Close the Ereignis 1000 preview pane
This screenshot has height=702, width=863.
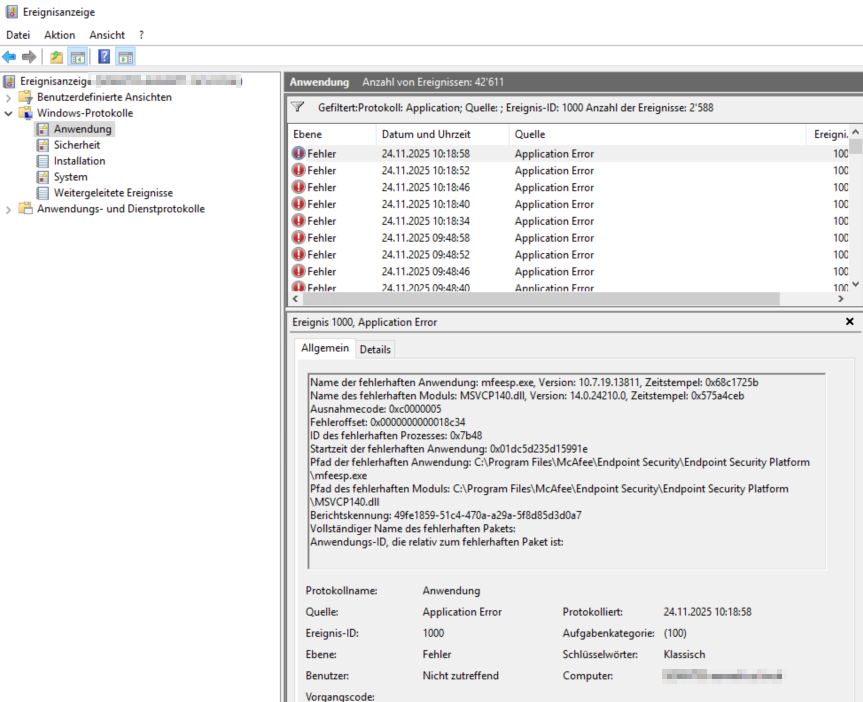tap(850, 322)
